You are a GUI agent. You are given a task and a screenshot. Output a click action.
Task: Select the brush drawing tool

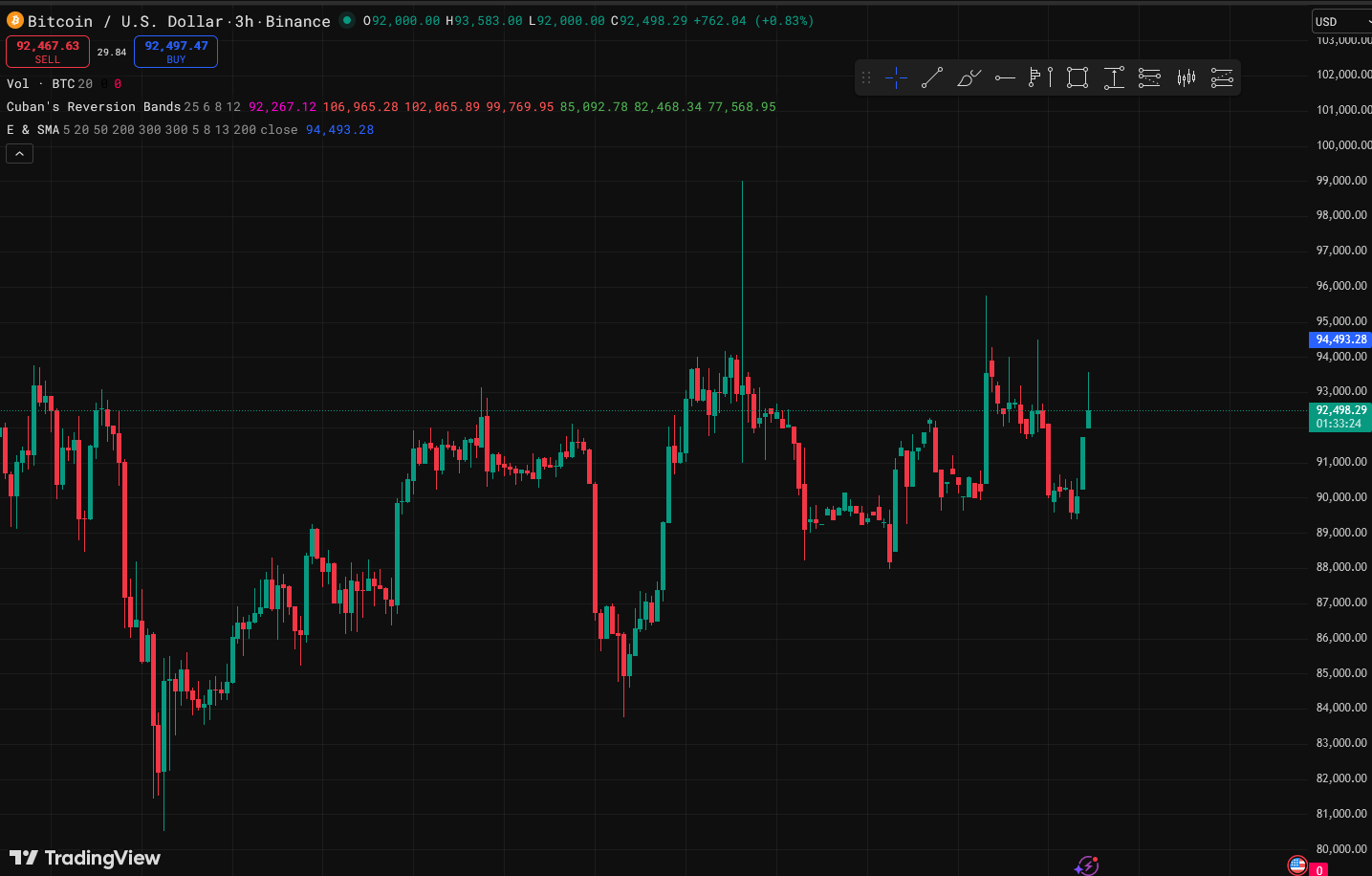969,78
